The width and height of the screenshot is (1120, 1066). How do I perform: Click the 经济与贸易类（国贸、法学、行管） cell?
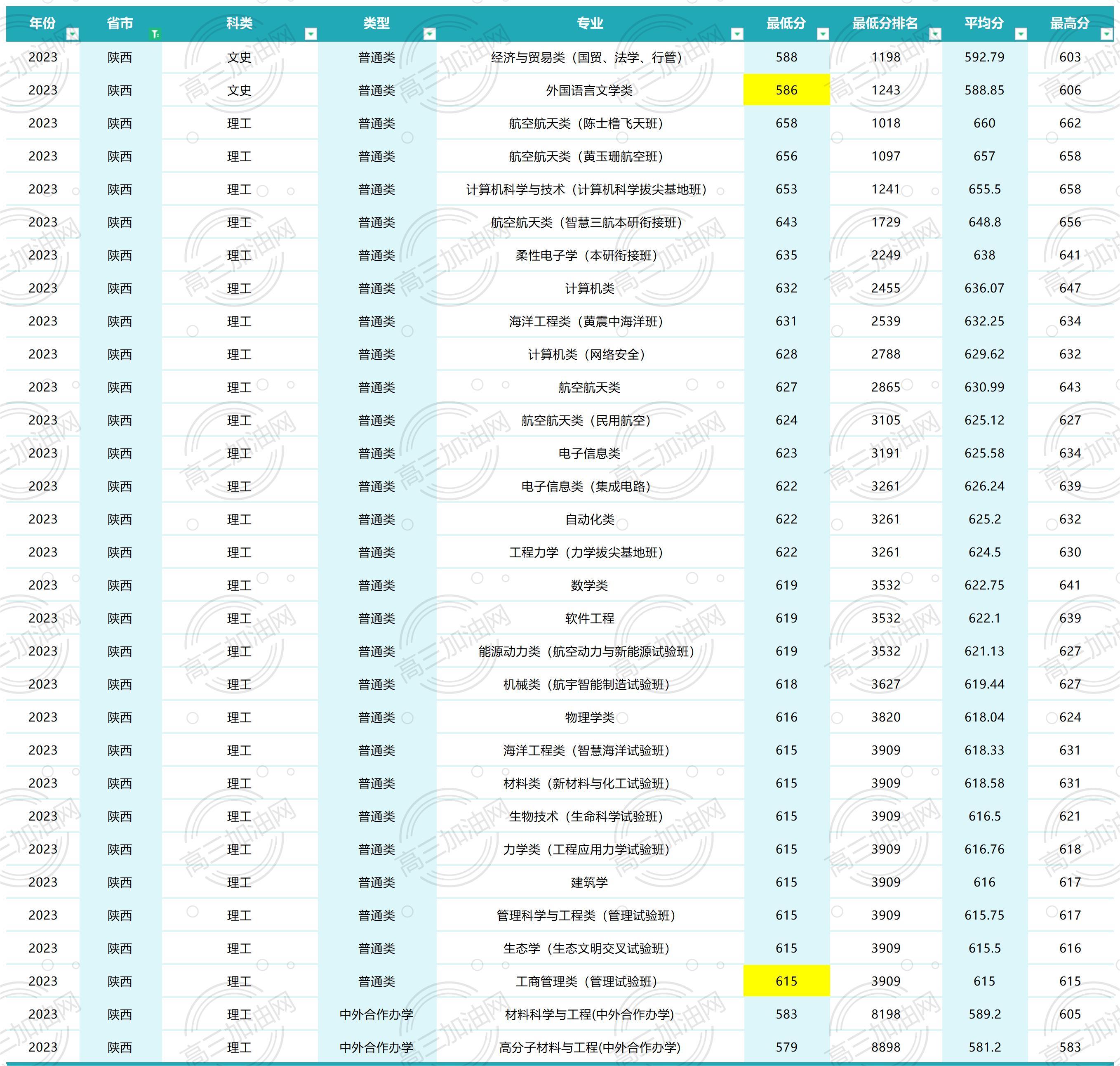pyautogui.click(x=590, y=57)
